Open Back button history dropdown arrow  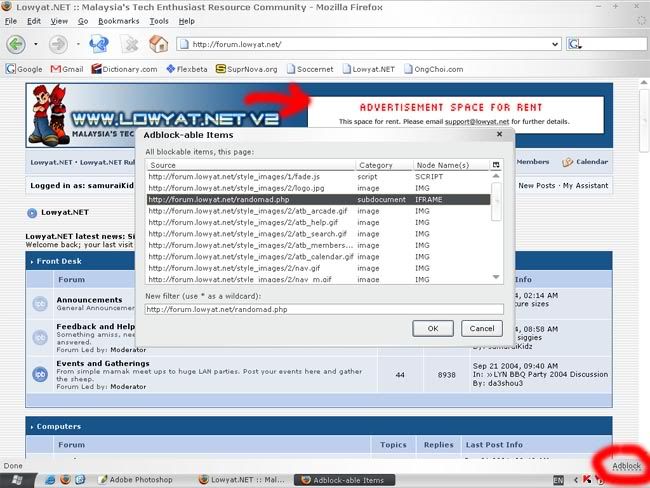click(36, 44)
